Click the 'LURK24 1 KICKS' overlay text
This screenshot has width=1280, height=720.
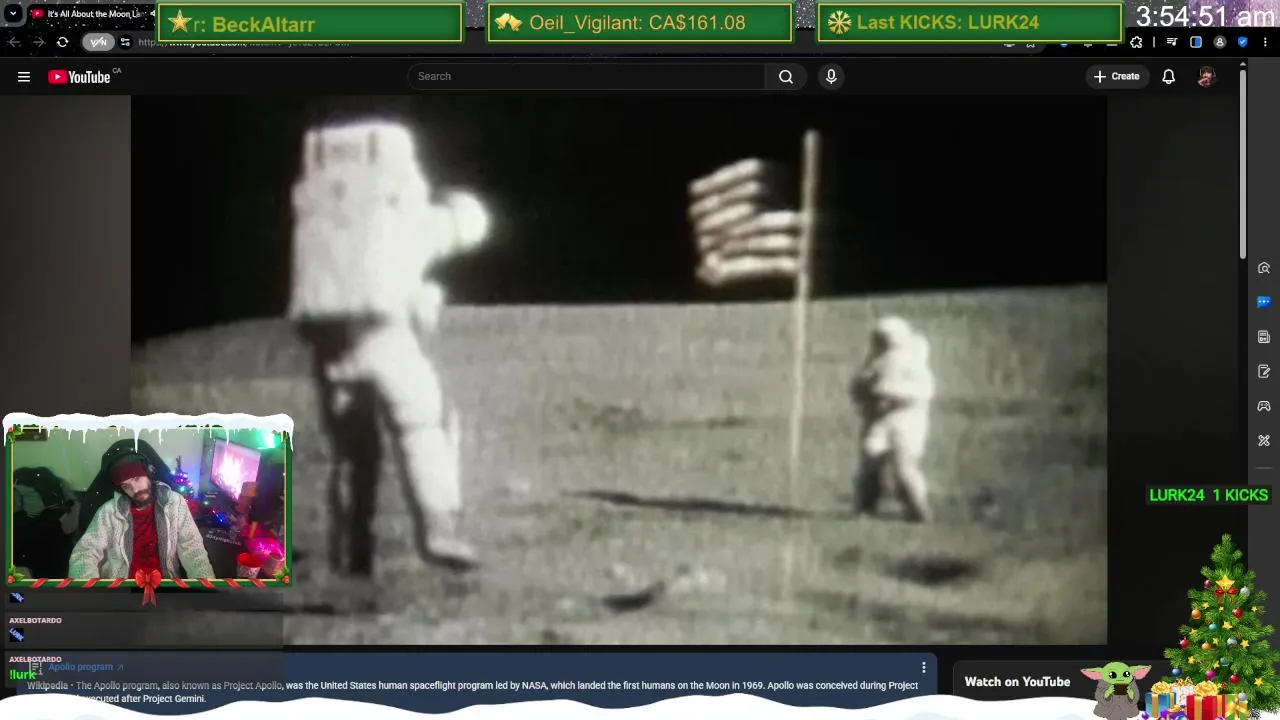click(1208, 495)
